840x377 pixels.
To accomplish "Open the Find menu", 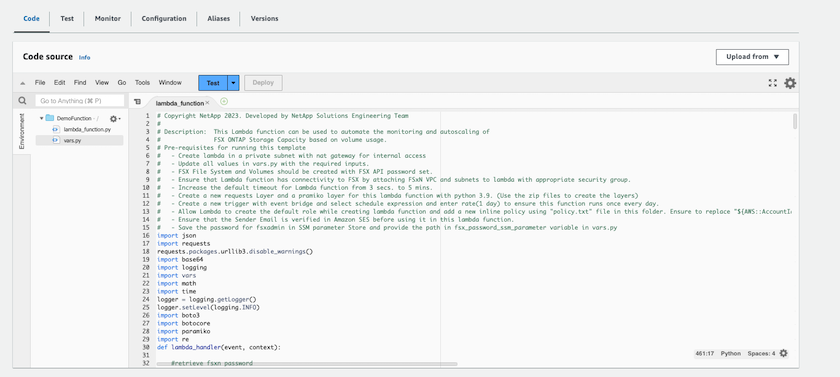I will click(80, 82).
